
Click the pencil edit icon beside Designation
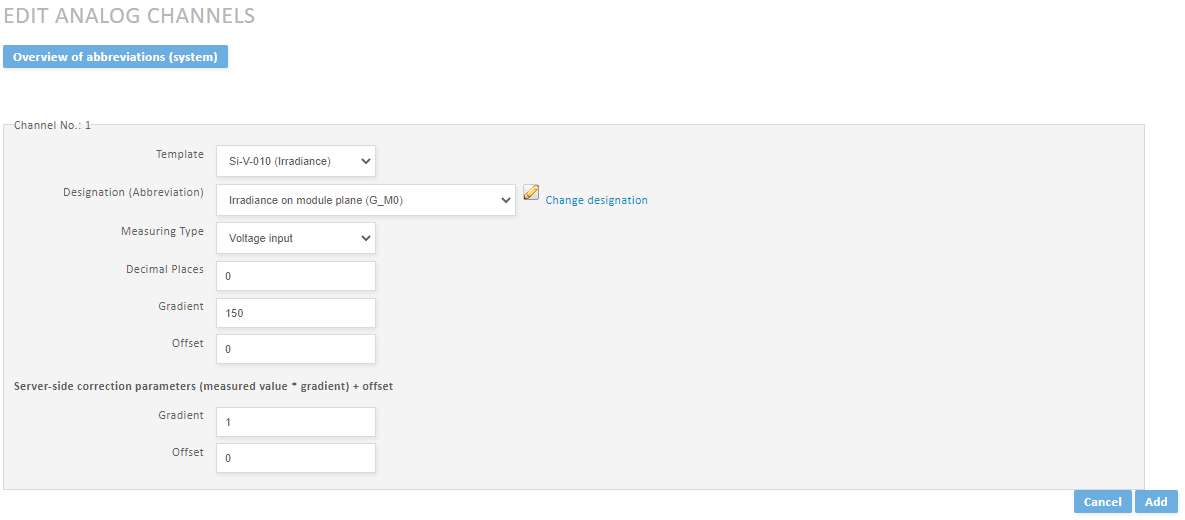(x=531, y=193)
